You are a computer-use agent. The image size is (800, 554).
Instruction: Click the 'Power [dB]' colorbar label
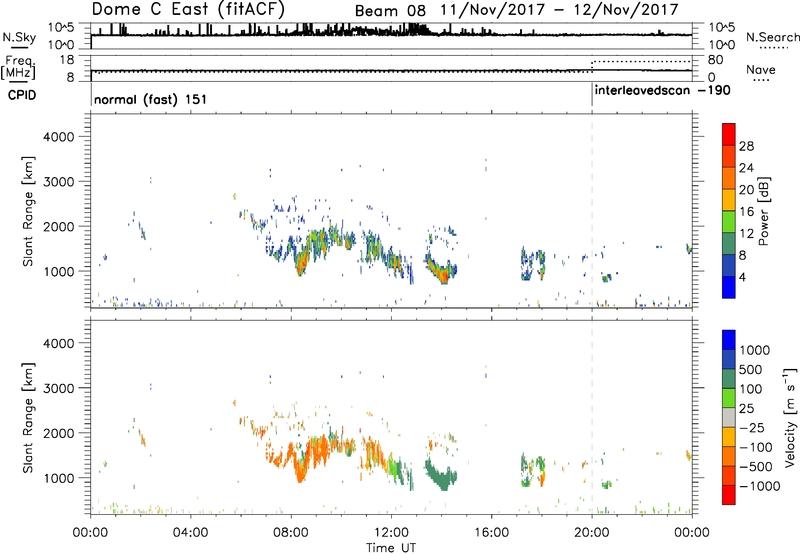coord(763,211)
